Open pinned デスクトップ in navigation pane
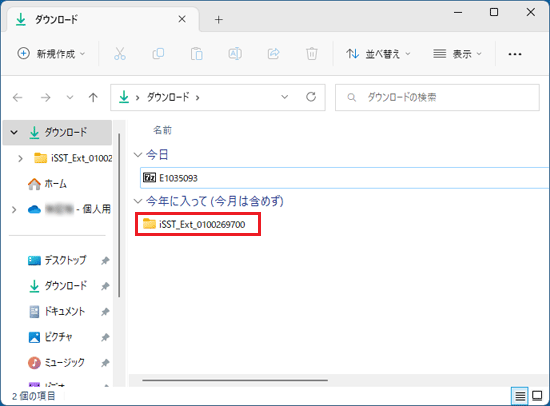 click(x=57, y=260)
